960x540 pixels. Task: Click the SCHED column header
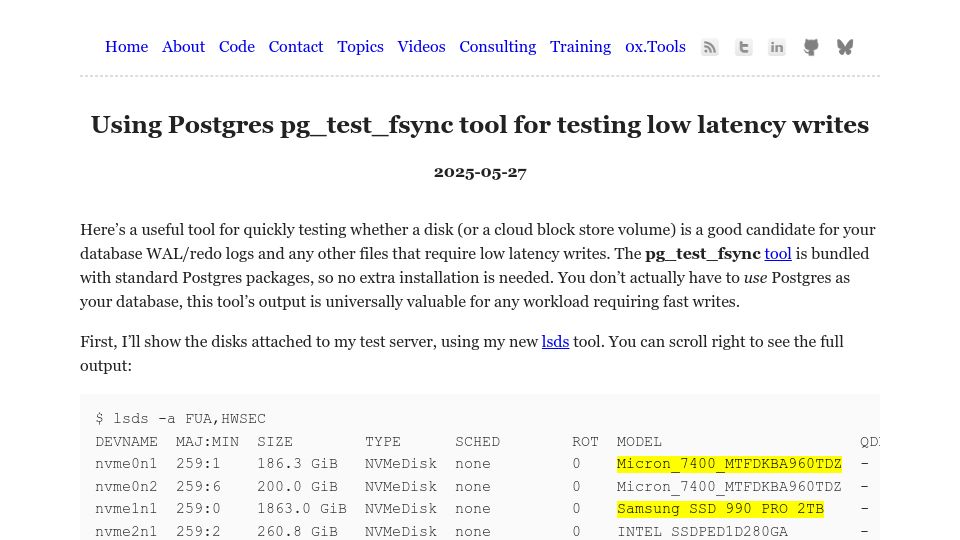point(478,442)
